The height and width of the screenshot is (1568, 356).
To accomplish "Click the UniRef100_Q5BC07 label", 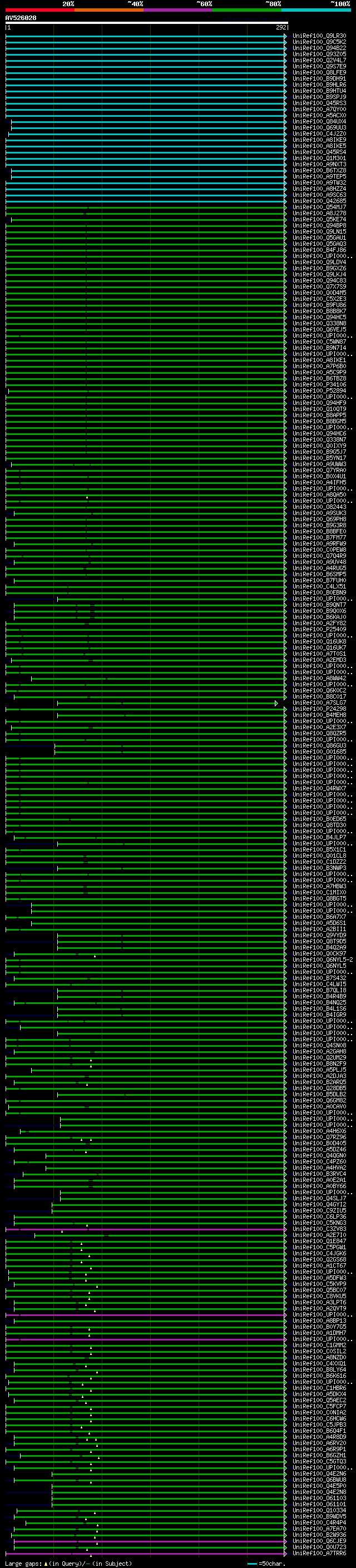I will click(319, 1290).
